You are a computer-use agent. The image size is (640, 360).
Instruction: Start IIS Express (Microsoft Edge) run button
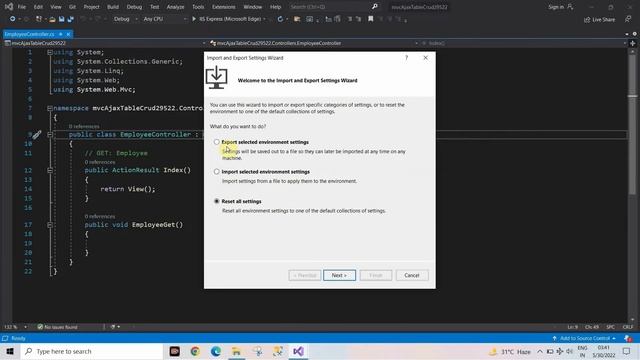point(227,19)
